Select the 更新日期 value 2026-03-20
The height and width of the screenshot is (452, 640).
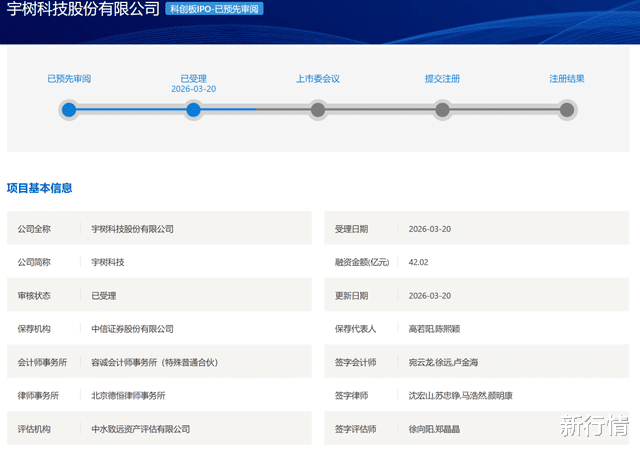430,296
